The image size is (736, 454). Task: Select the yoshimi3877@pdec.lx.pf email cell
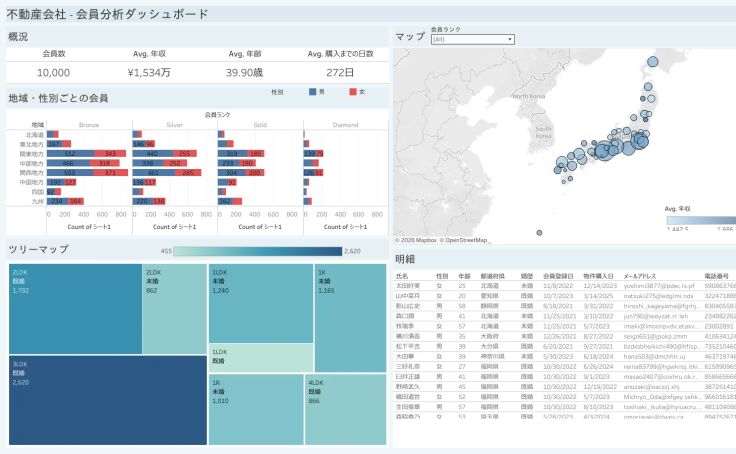(659, 286)
